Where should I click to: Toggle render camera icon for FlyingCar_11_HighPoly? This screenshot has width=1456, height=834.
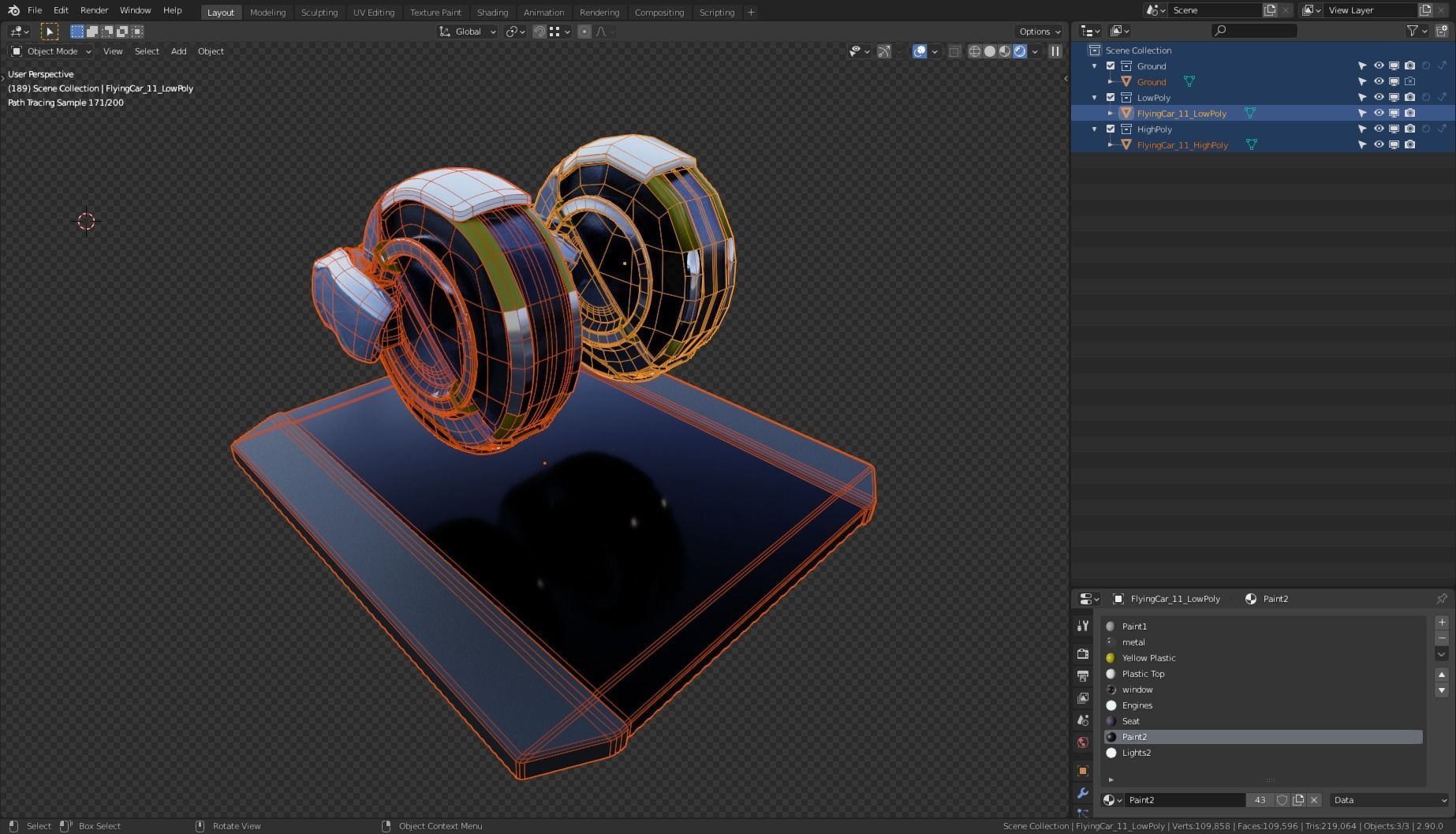tap(1410, 145)
